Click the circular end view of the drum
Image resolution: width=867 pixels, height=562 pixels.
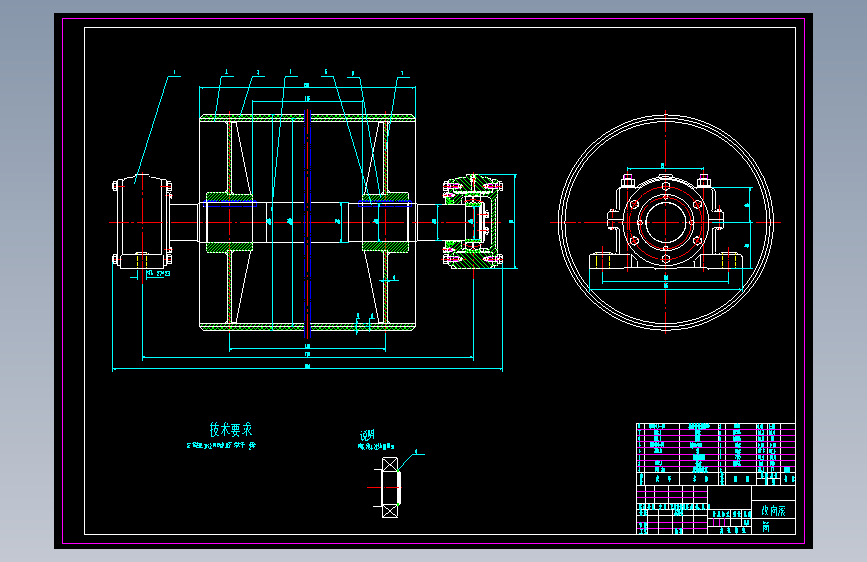coord(665,222)
